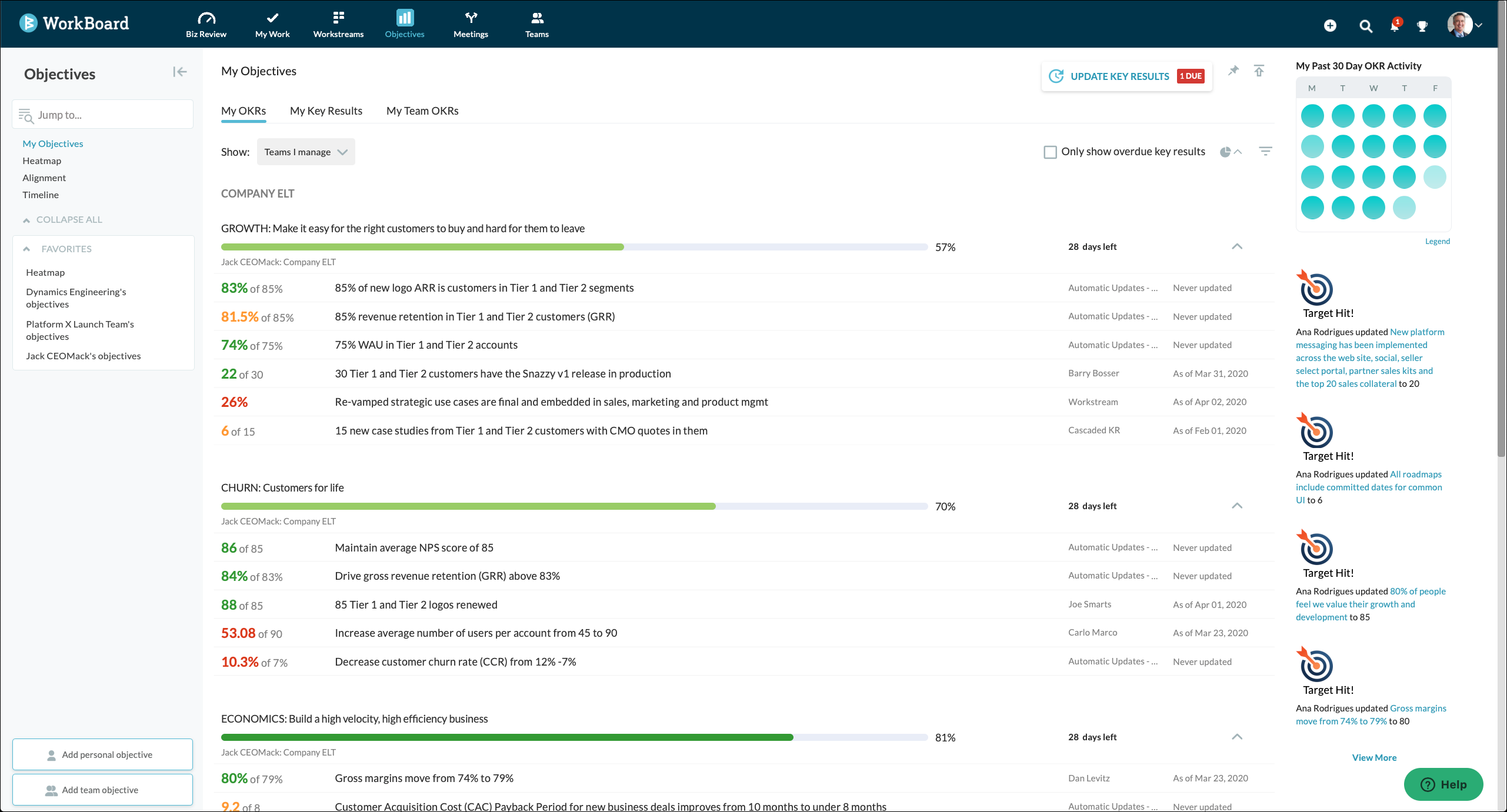This screenshot has width=1507, height=812.
Task: Collapse the FAVORITES section
Action: tap(26, 249)
